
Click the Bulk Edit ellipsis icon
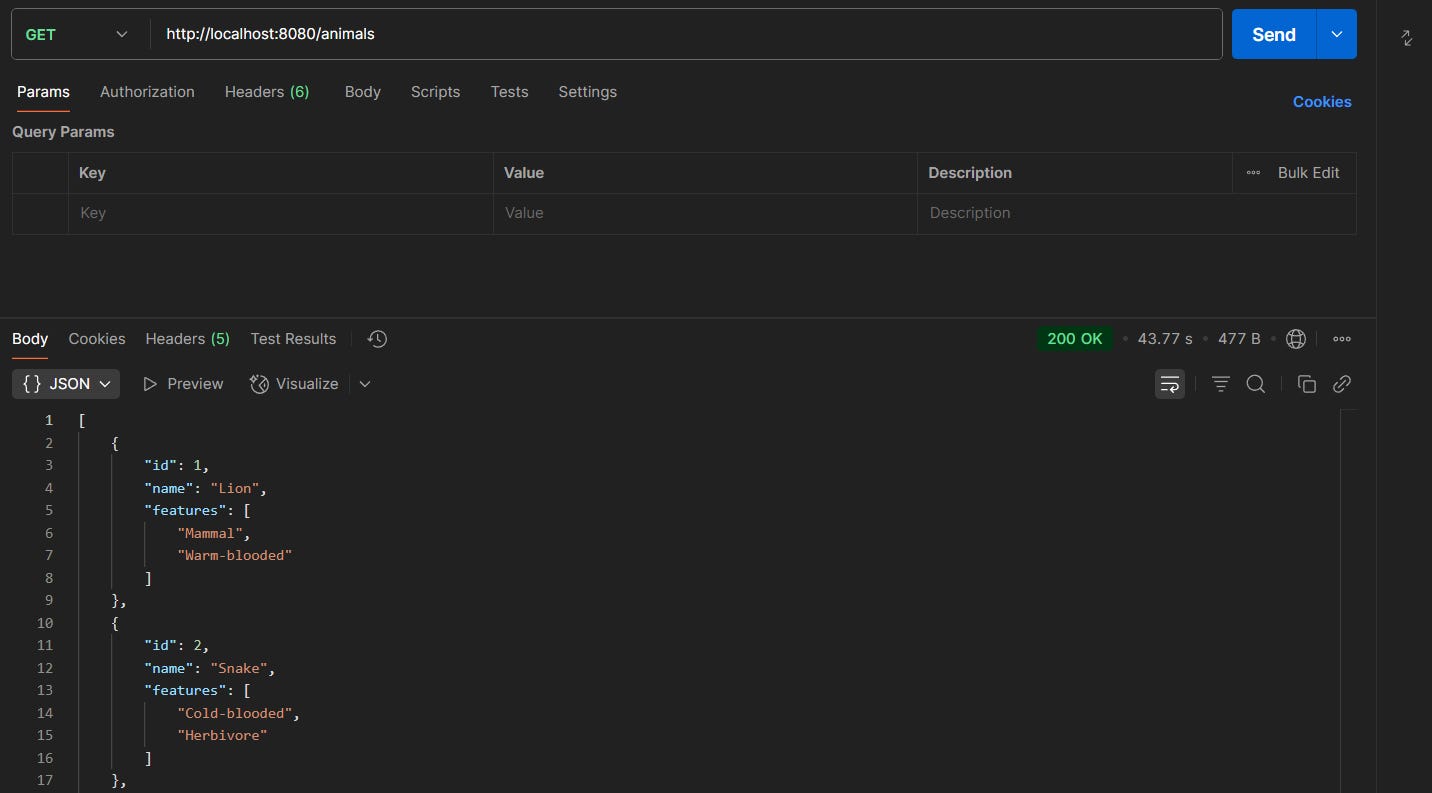click(1253, 173)
